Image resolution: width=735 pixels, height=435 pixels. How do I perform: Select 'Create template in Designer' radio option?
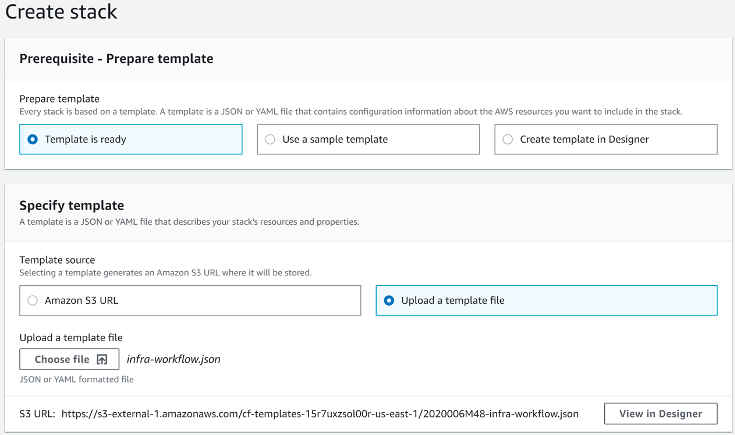(x=606, y=139)
